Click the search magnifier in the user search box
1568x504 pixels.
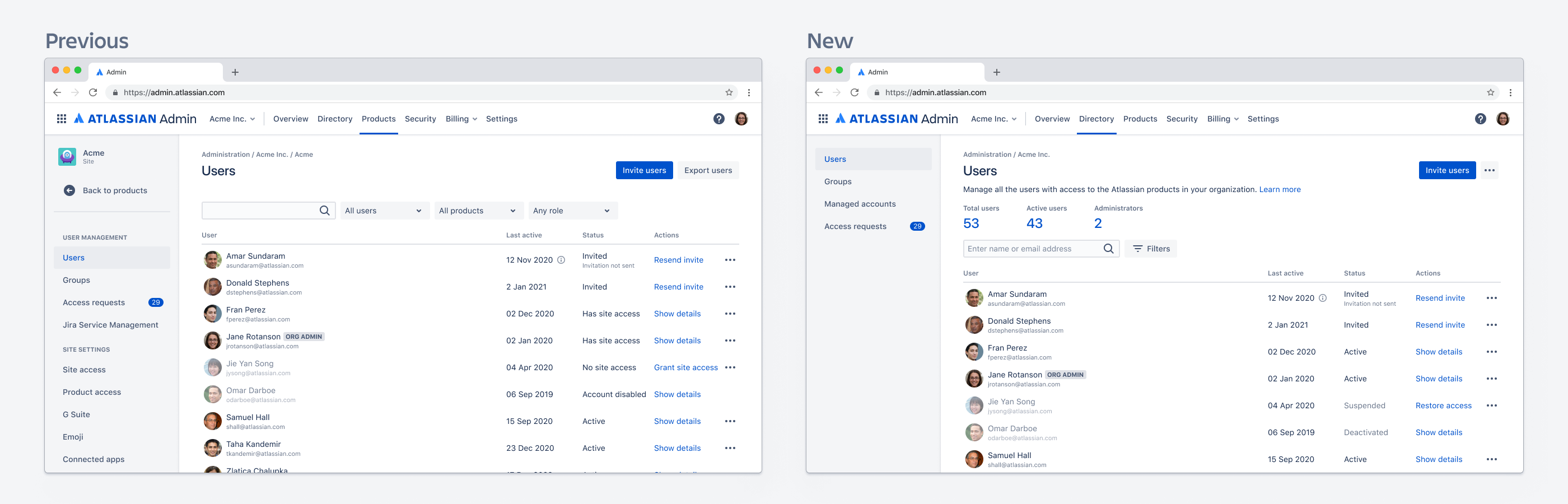click(324, 210)
